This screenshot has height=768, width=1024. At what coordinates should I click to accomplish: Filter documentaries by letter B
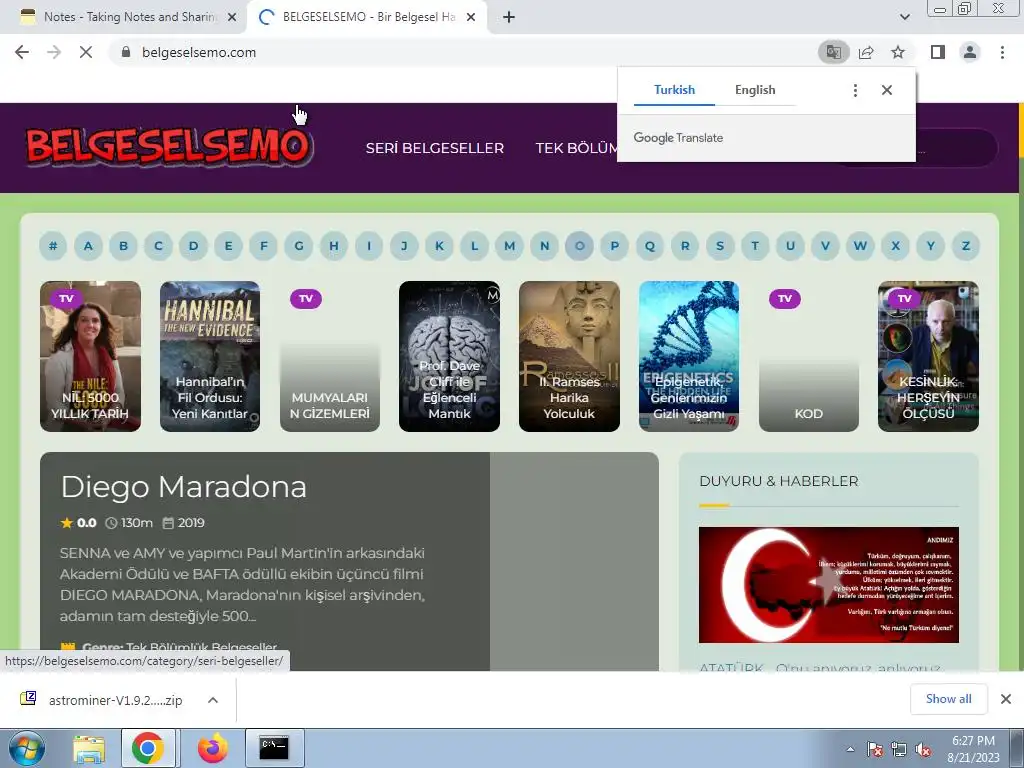pyautogui.click(x=123, y=246)
